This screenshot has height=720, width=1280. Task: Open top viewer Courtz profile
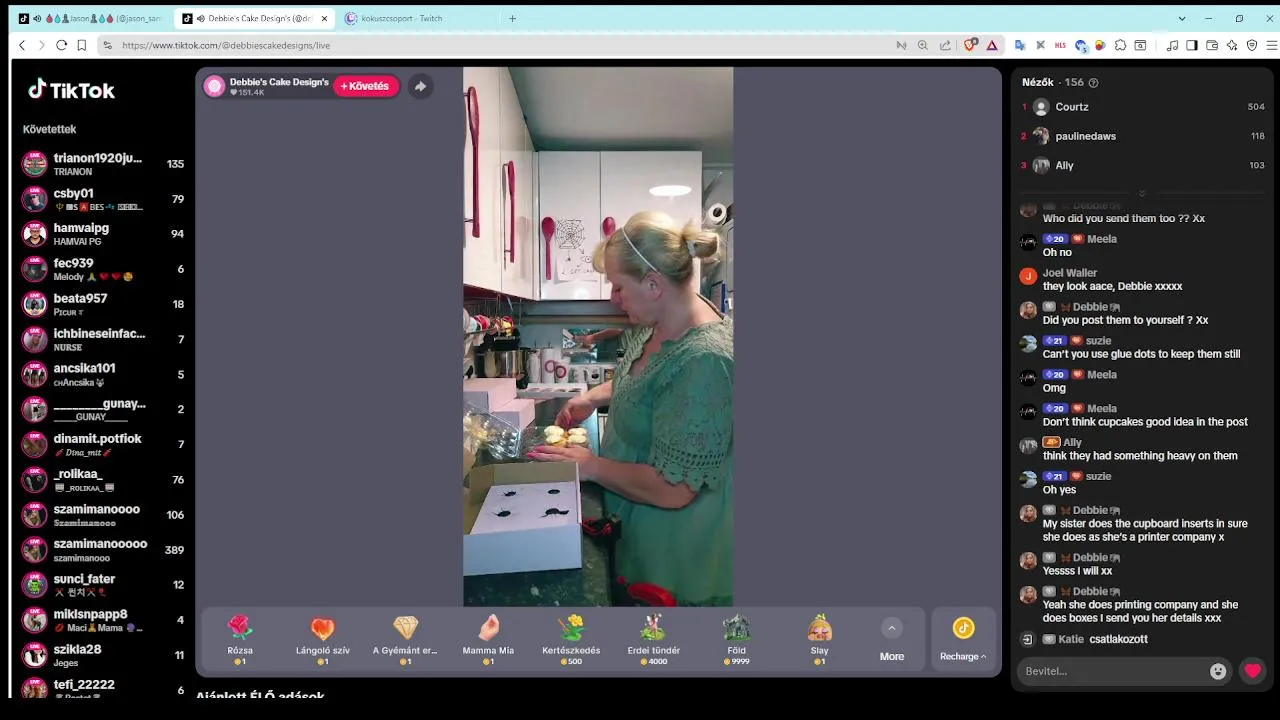click(1142, 107)
